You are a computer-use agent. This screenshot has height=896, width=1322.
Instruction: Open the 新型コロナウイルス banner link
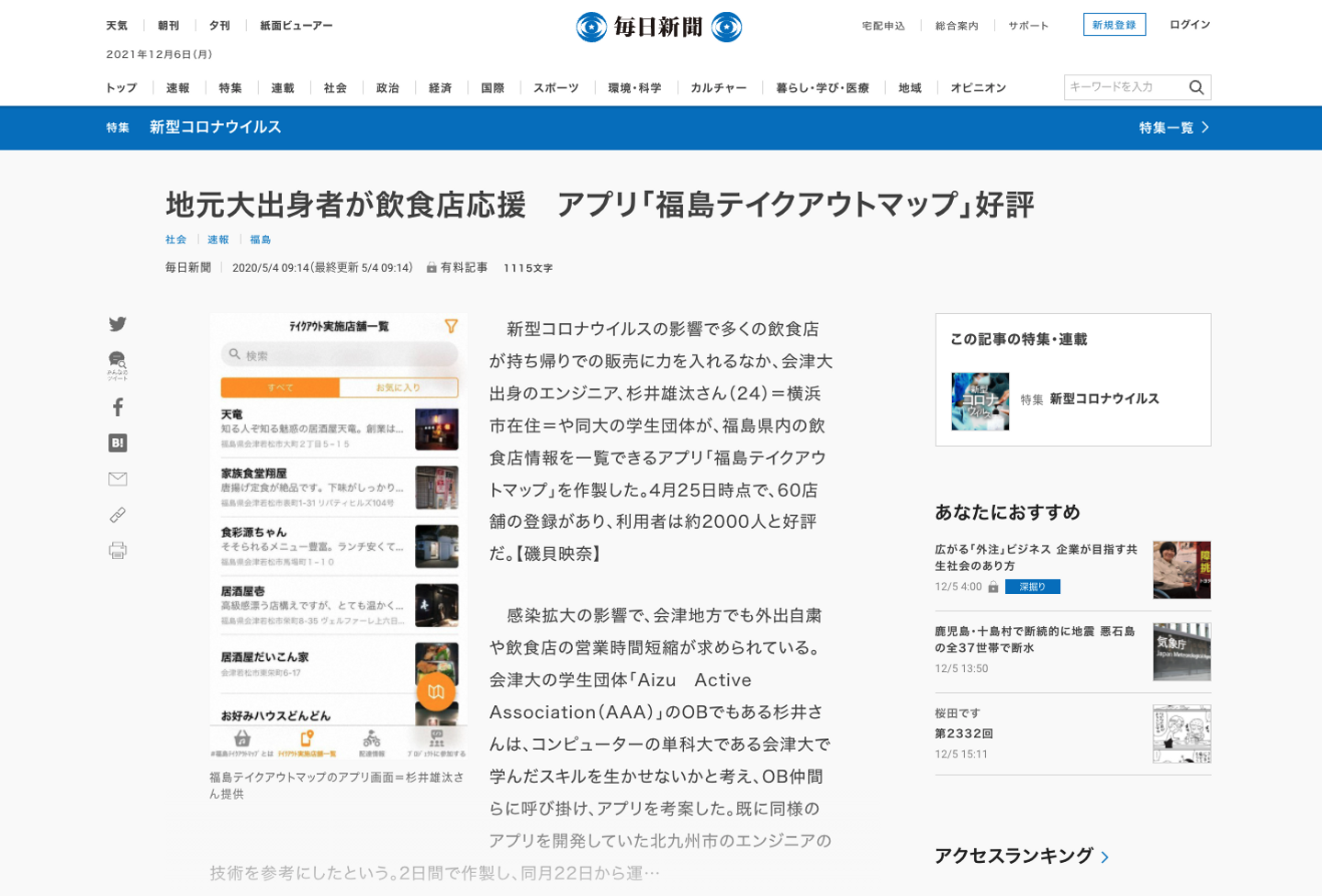tap(215, 128)
